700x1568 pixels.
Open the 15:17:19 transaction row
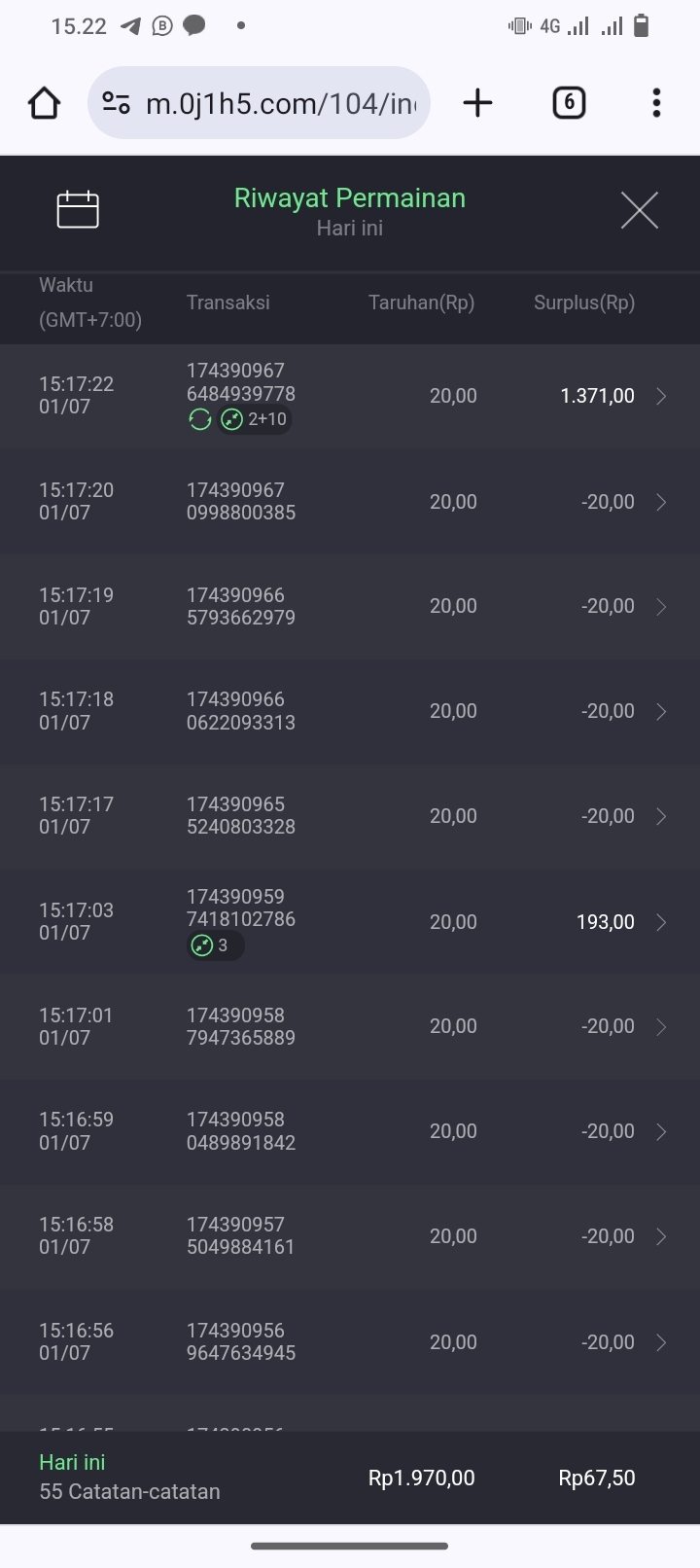coord(350,606)
